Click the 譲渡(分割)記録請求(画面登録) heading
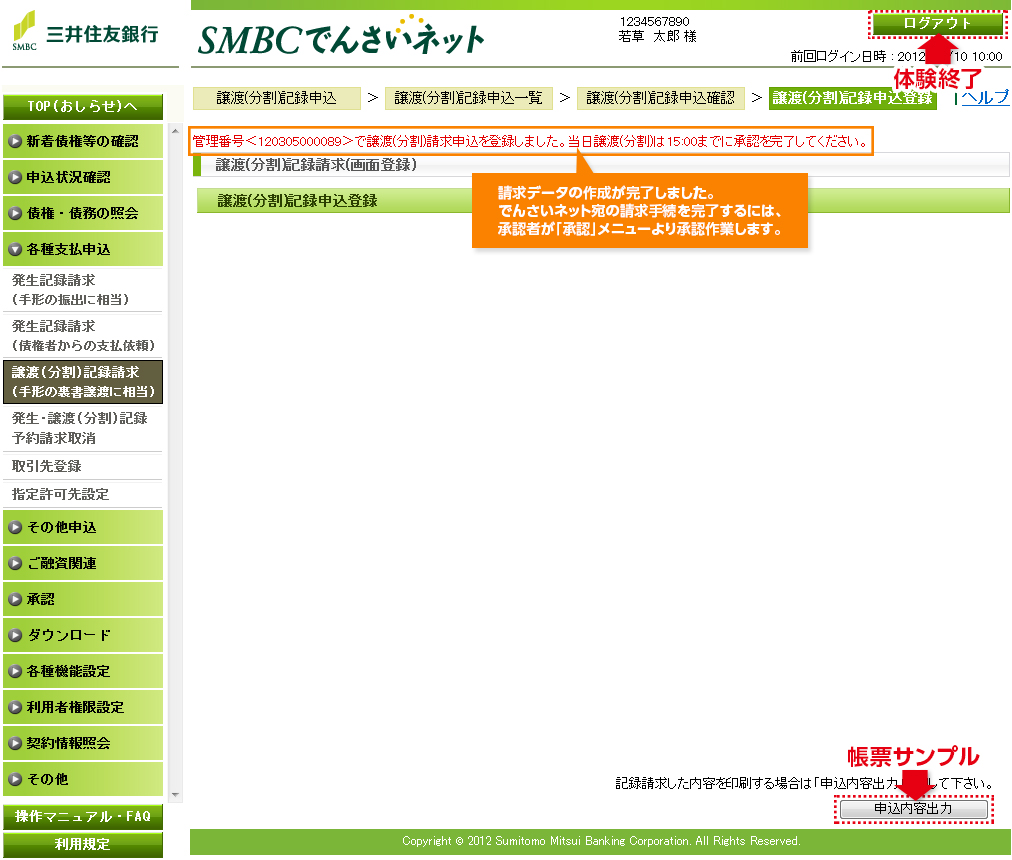The width and height of the screenshot is (1012, 860). [x=316, y=165]
